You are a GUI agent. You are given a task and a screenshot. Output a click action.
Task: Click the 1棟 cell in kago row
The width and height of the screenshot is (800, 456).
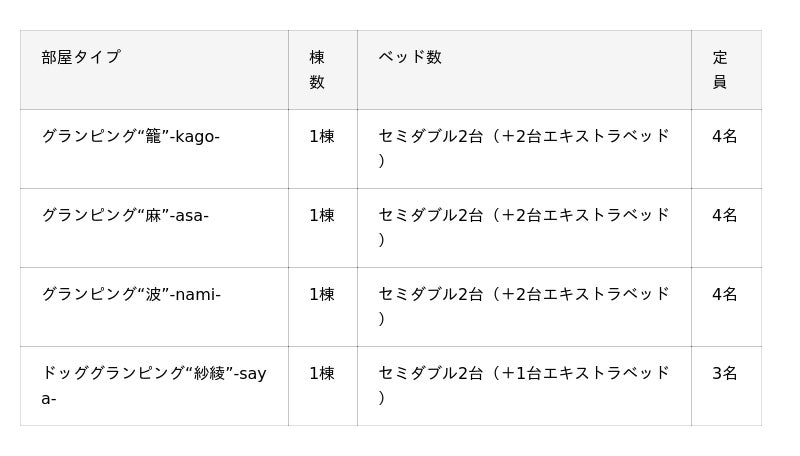[322, 136]
